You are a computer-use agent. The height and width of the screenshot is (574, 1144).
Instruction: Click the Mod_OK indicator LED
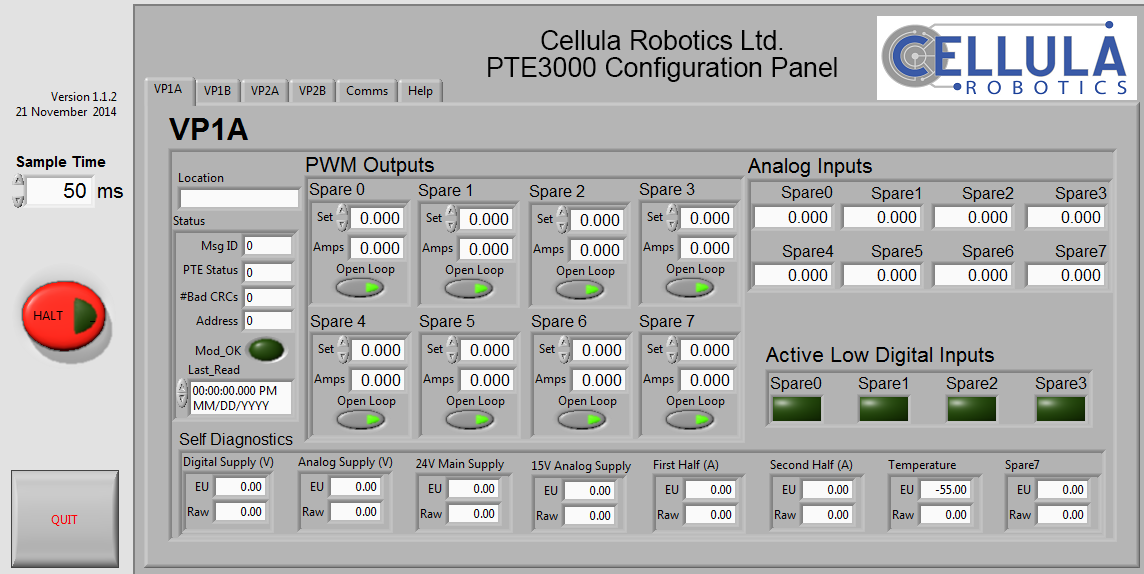[x=267, y=350]
